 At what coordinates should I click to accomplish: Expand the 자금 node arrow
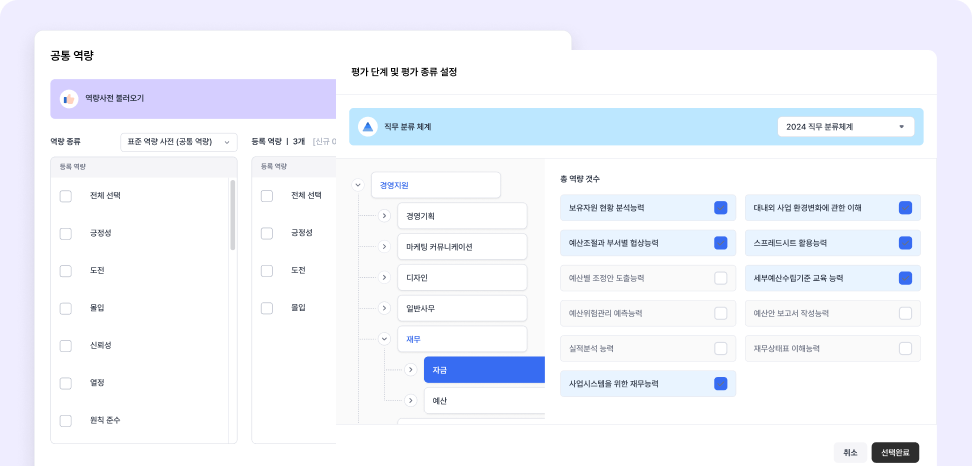click(x=410, y=370)
